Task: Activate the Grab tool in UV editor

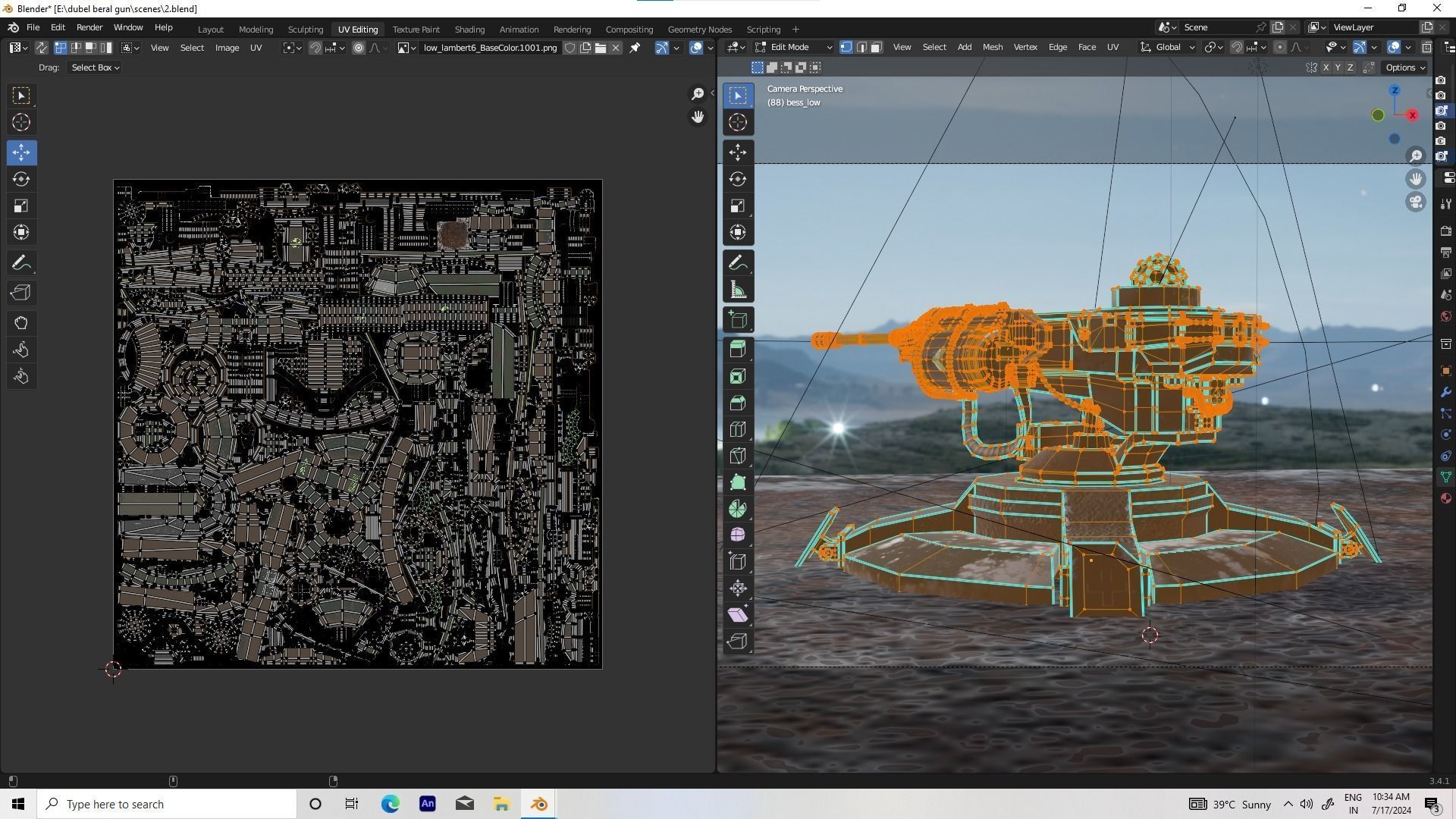Action: [21, 323]
